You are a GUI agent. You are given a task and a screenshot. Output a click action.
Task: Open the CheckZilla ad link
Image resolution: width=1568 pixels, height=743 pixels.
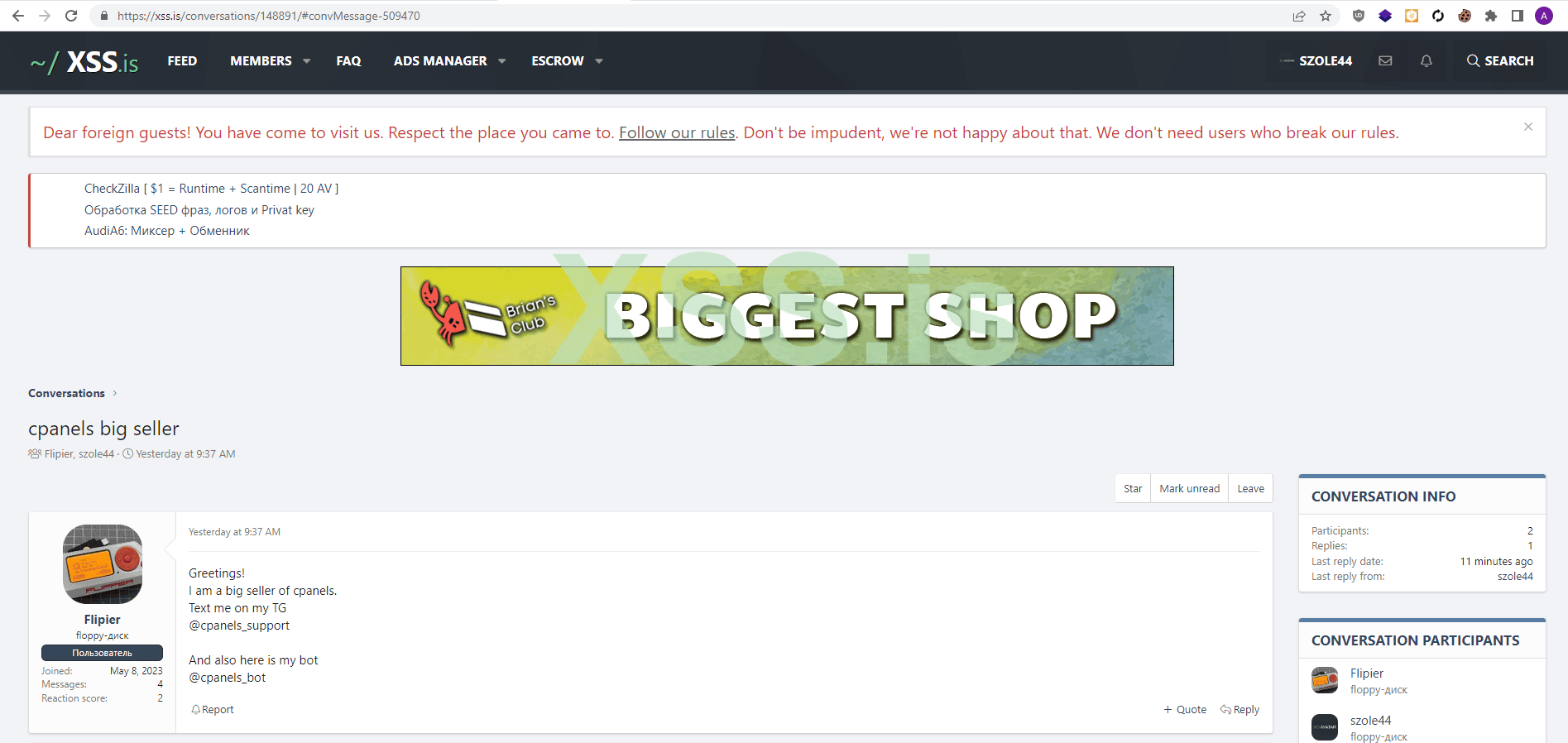tap(211, 189)
